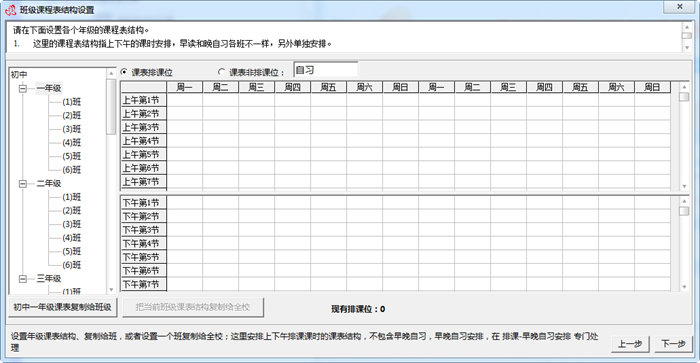Proceed with the 下一步 button

[673, 344]
